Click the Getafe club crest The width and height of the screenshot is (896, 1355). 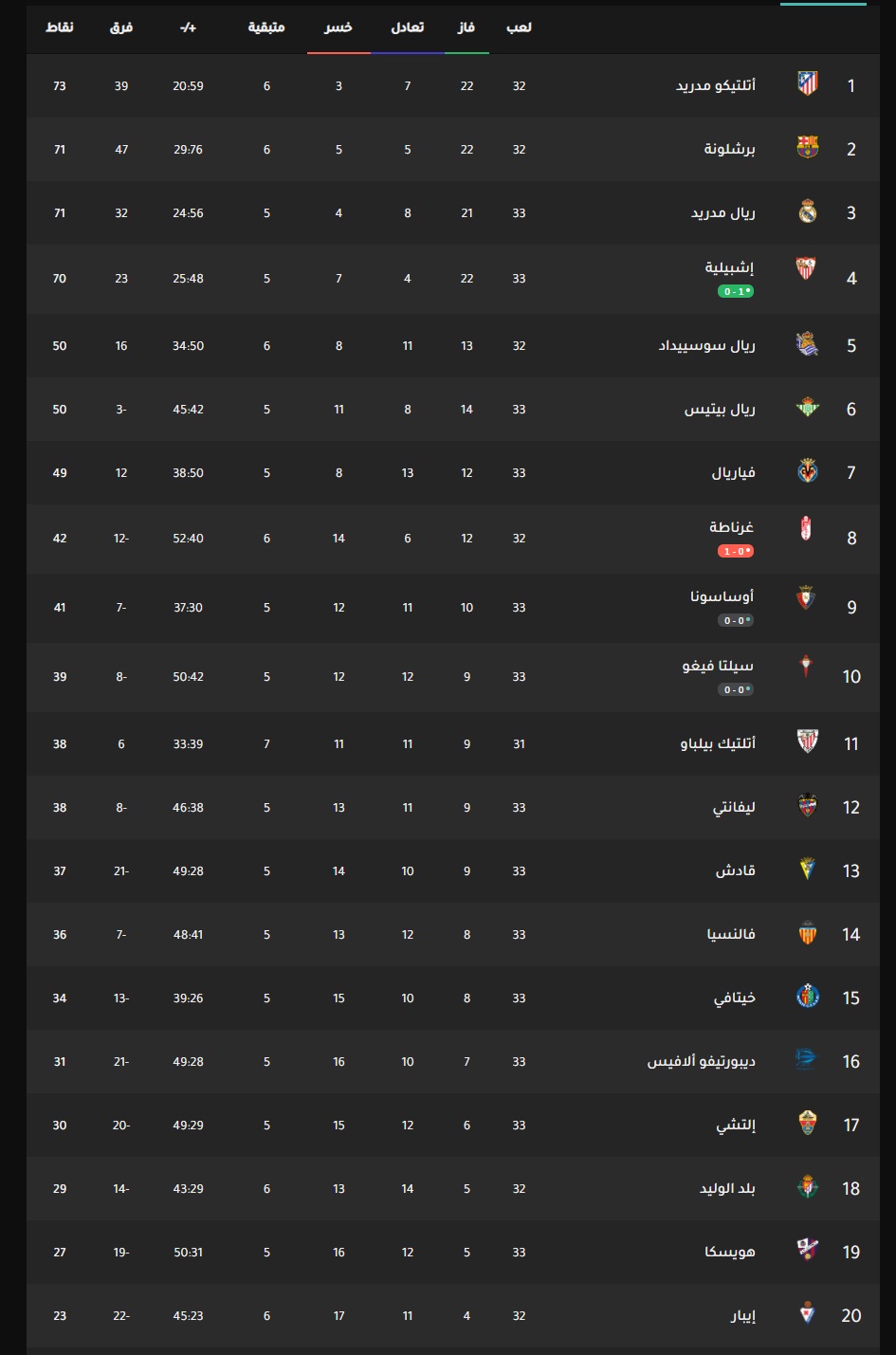point(807,997)
